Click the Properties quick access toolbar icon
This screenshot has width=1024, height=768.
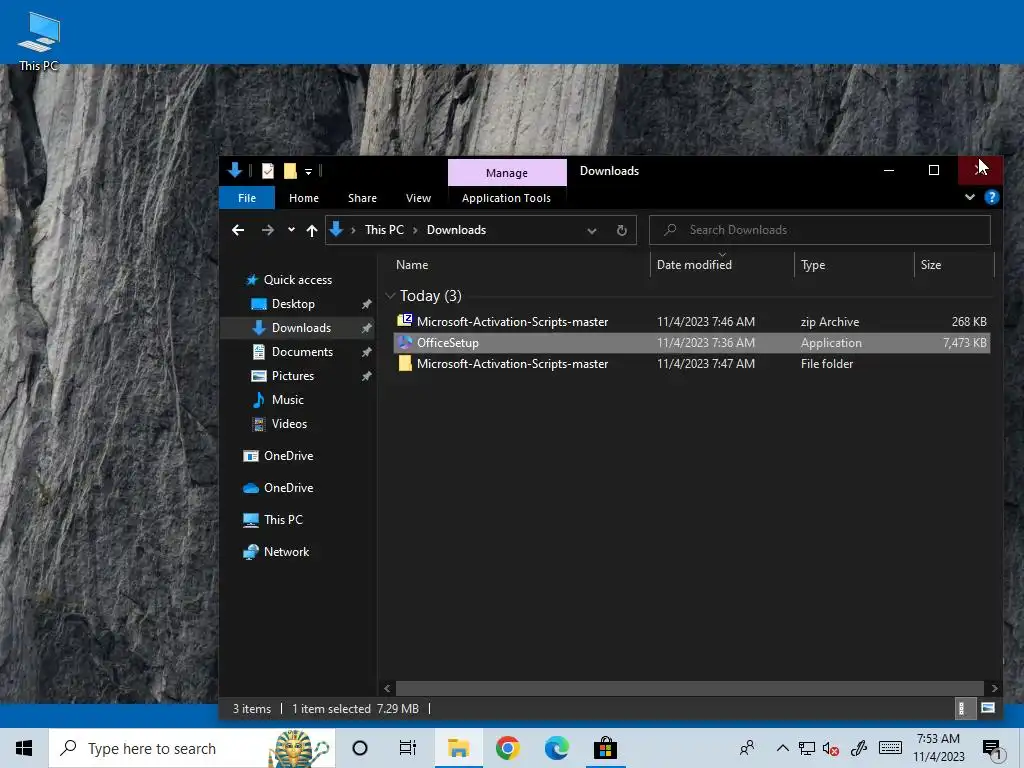(x=268, y=171)
